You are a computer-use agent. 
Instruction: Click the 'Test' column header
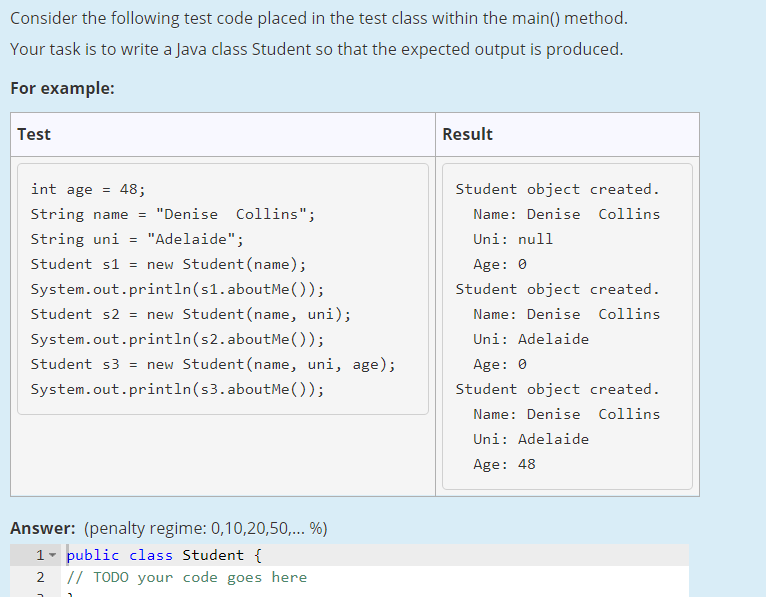(x=34, y=134)
